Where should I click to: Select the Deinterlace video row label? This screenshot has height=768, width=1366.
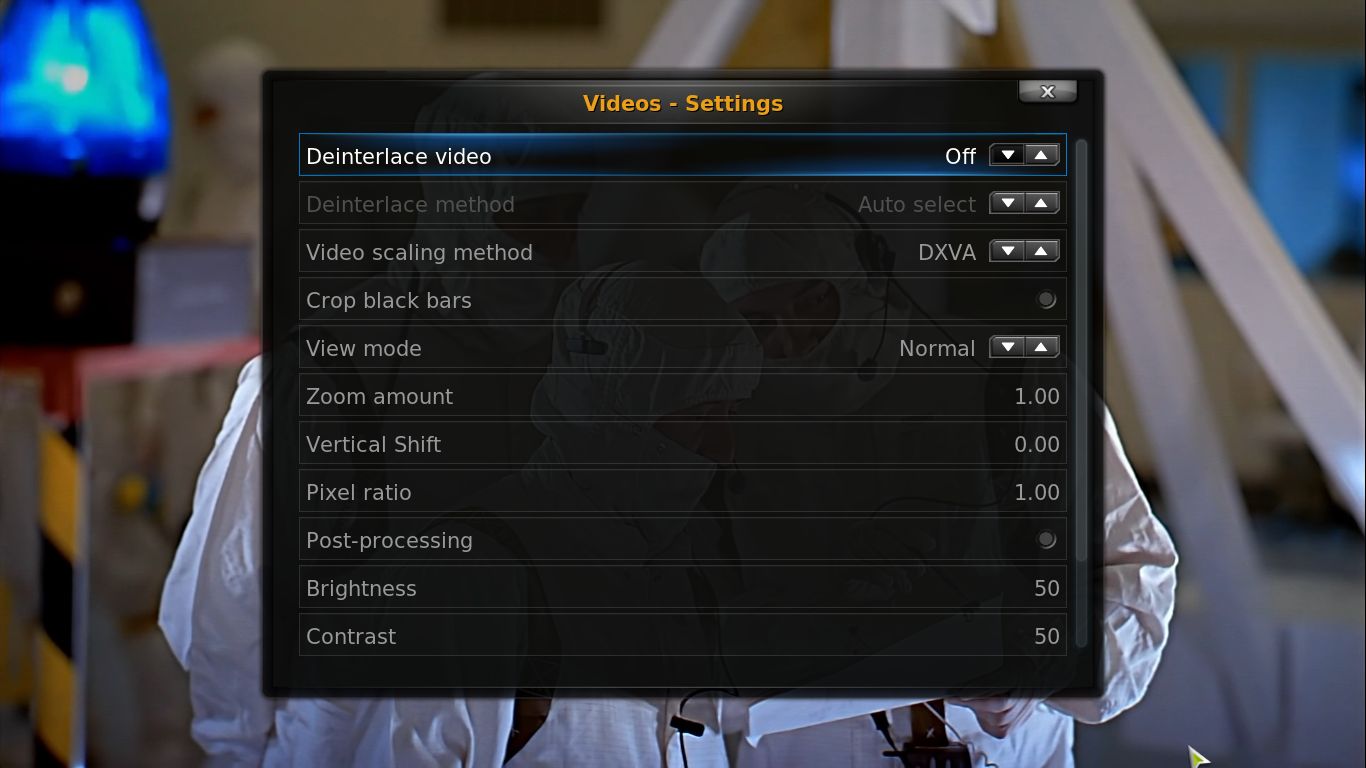398,156
